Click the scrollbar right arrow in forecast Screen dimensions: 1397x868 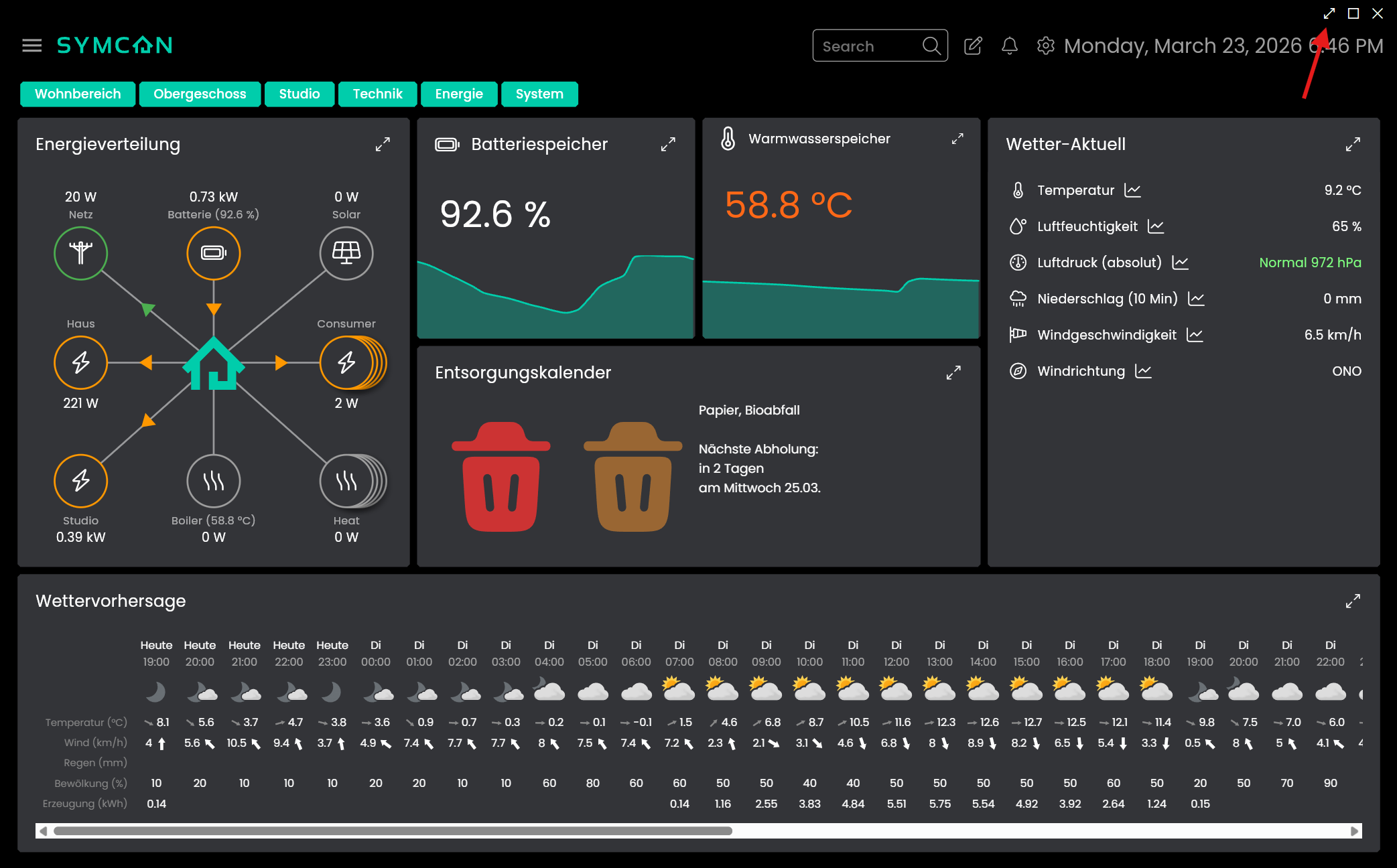[x=1354, y=831]
